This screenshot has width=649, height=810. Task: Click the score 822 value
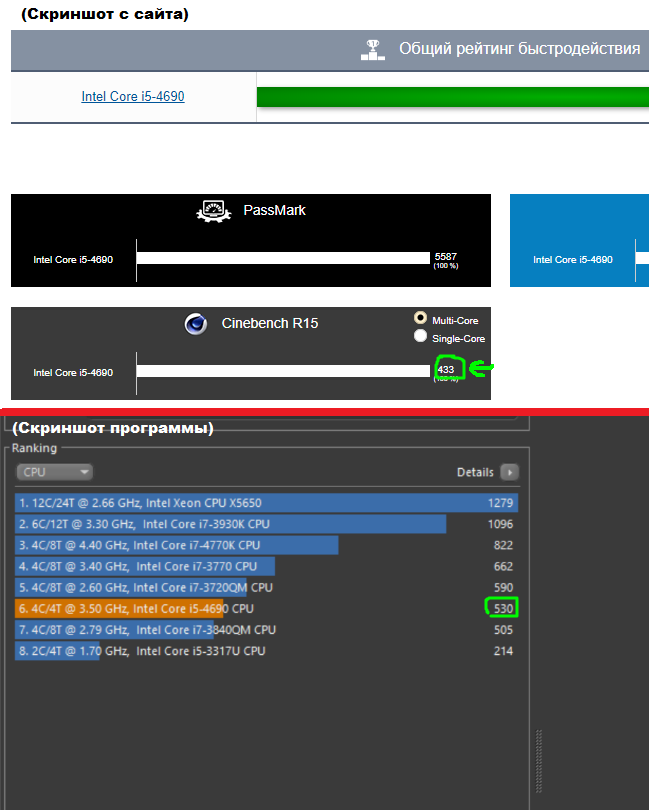(503, 546)
